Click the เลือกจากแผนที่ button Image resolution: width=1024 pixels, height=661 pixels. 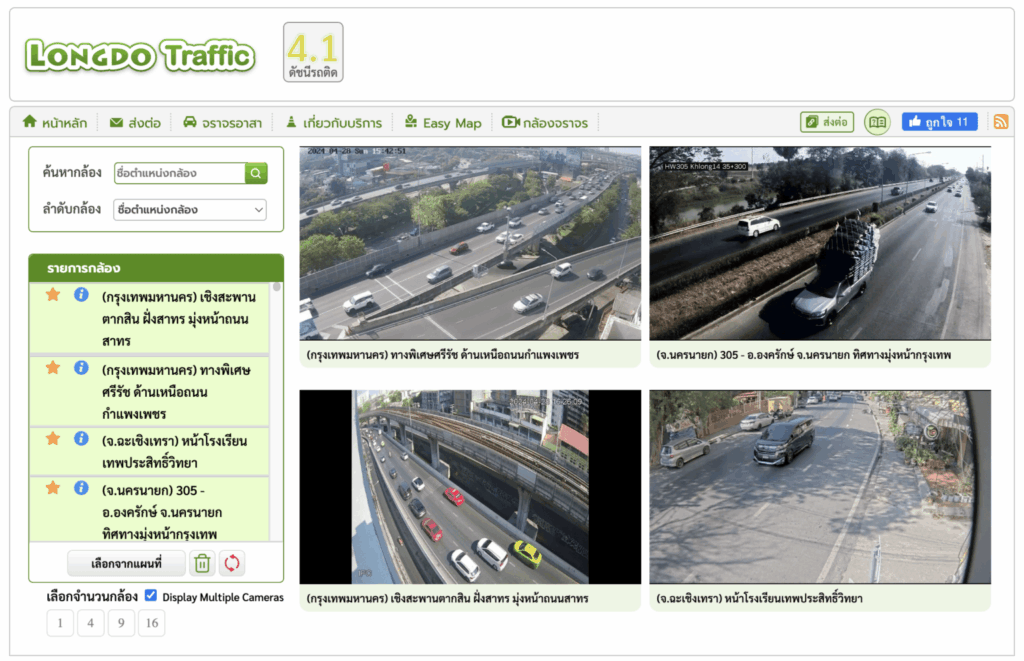[x=126, y=563]
